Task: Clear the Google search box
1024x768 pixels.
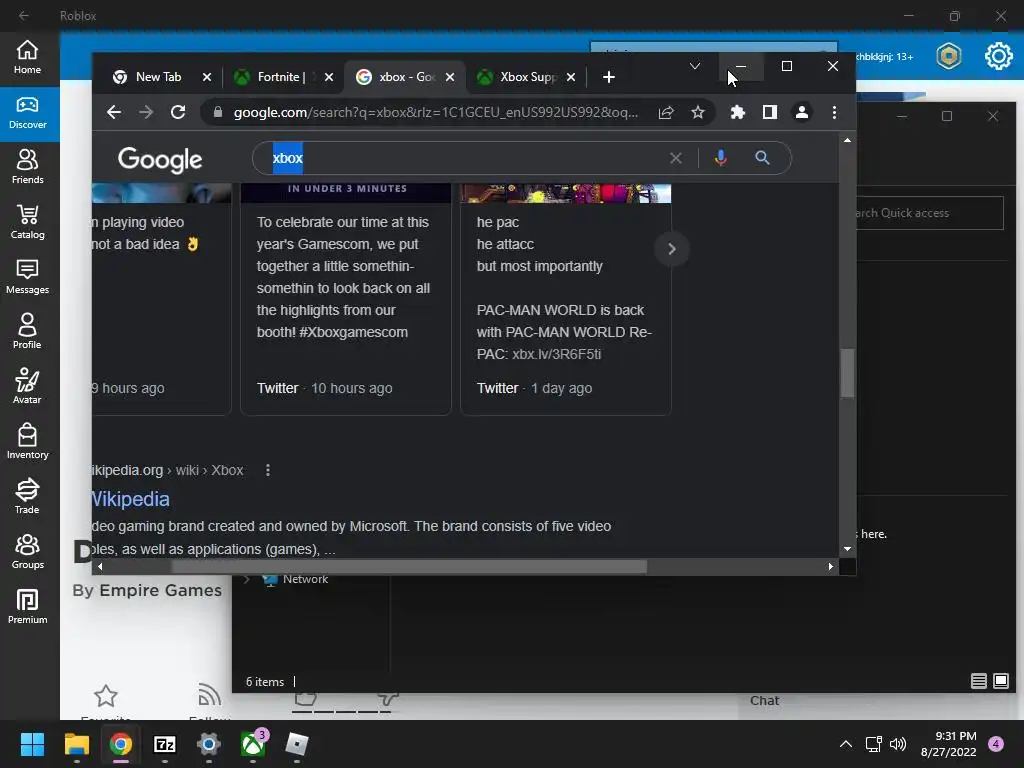Action: click(675, 158)
